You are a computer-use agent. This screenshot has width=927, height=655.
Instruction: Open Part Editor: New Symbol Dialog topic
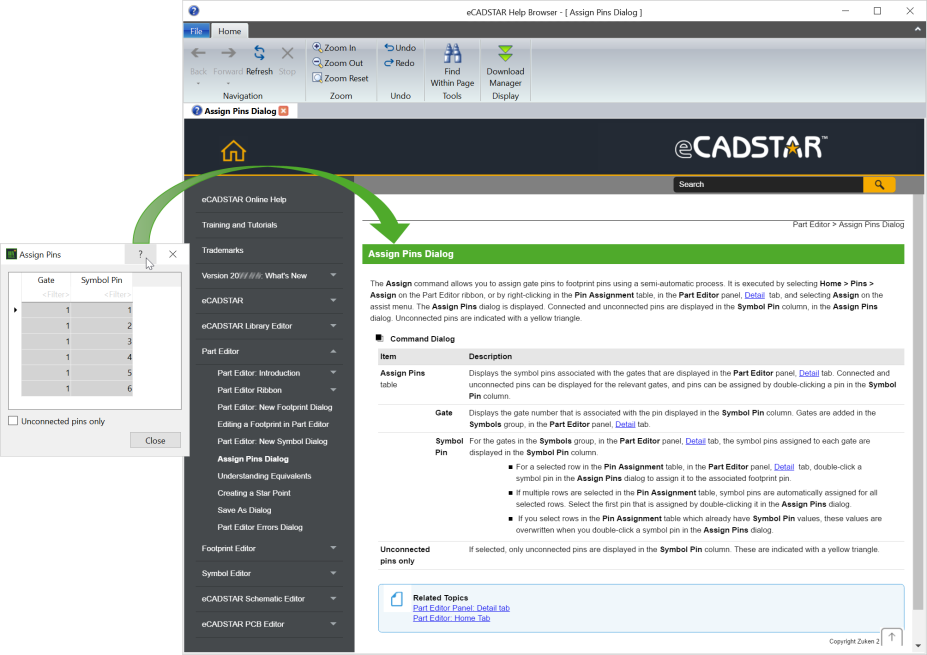[272, 442]
